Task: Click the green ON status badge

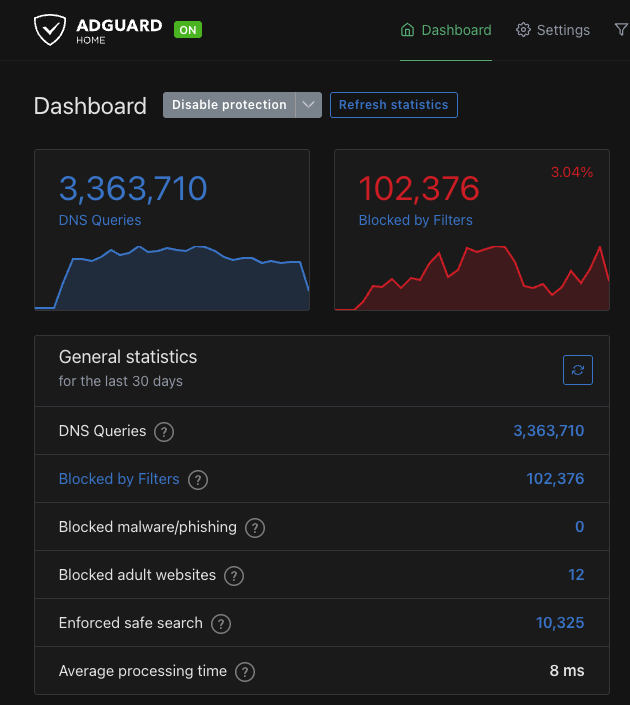Action: point(187,30)
